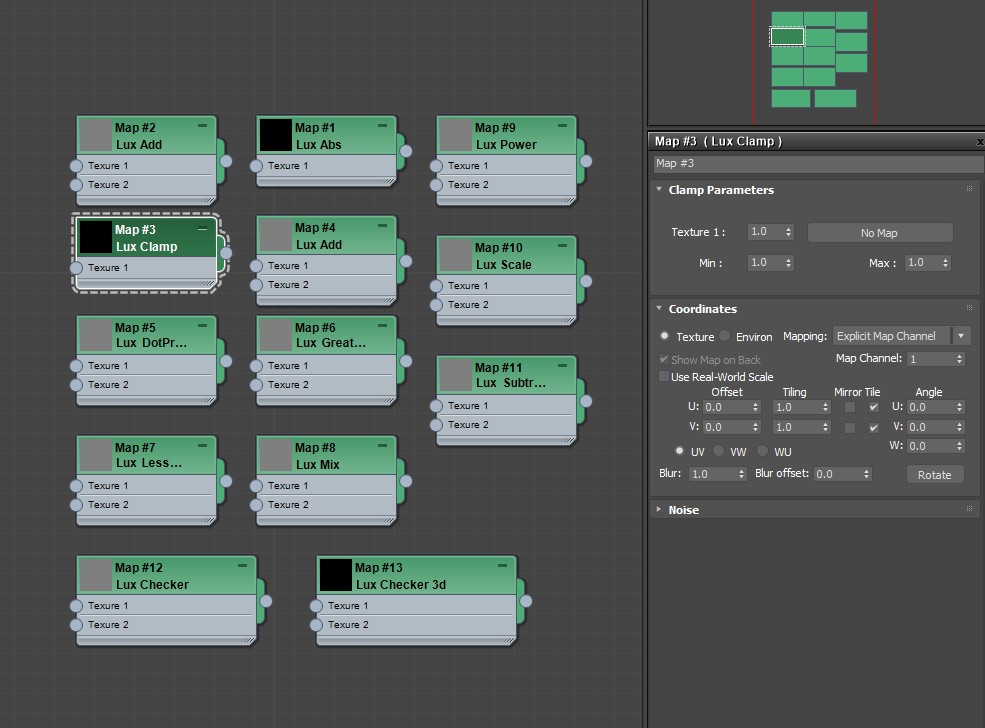Click the Max value spinner arrows
Viewport: 985px width, 728px height.
pos(944,263)
